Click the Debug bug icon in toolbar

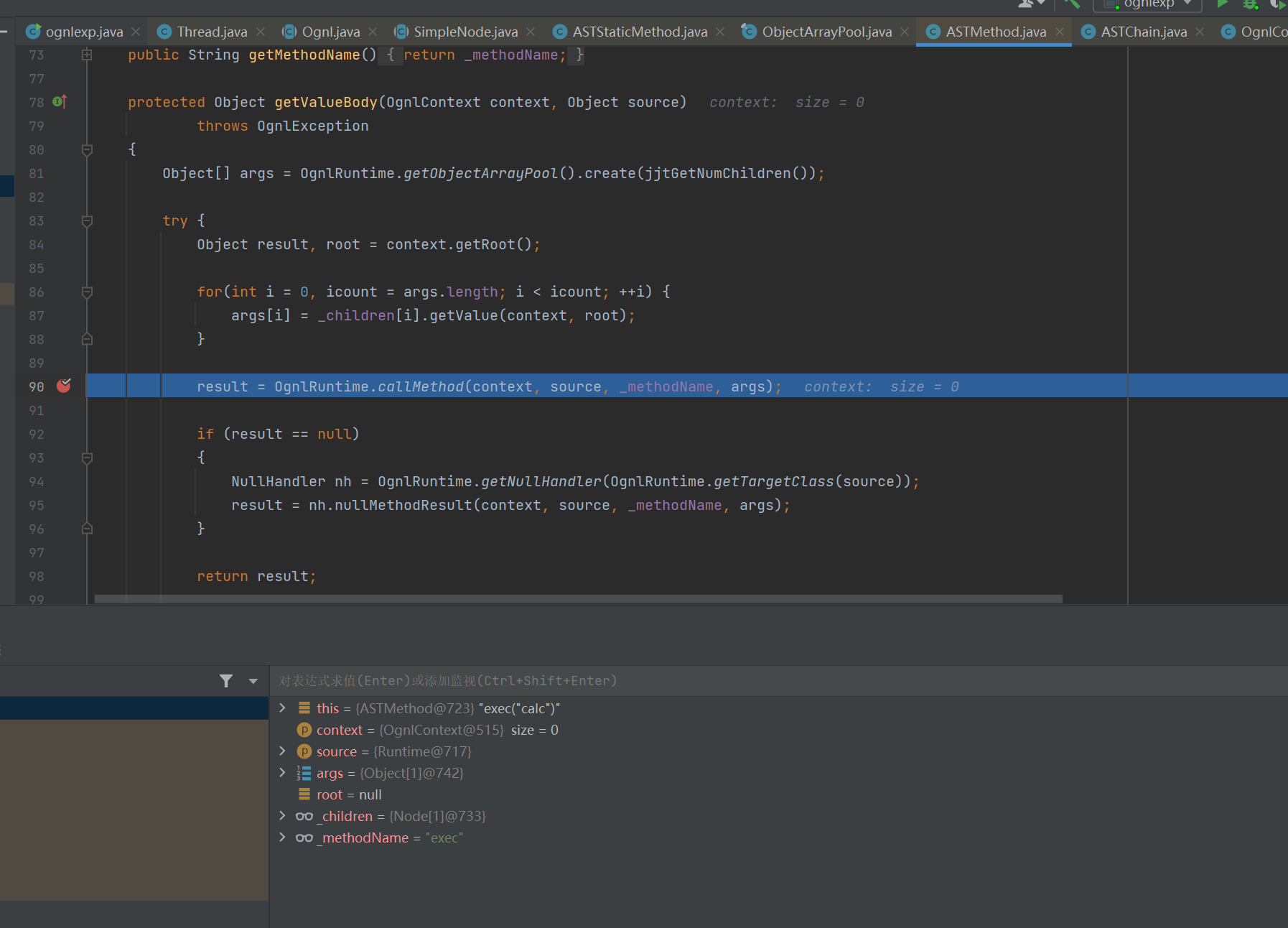click(1251, 4)
